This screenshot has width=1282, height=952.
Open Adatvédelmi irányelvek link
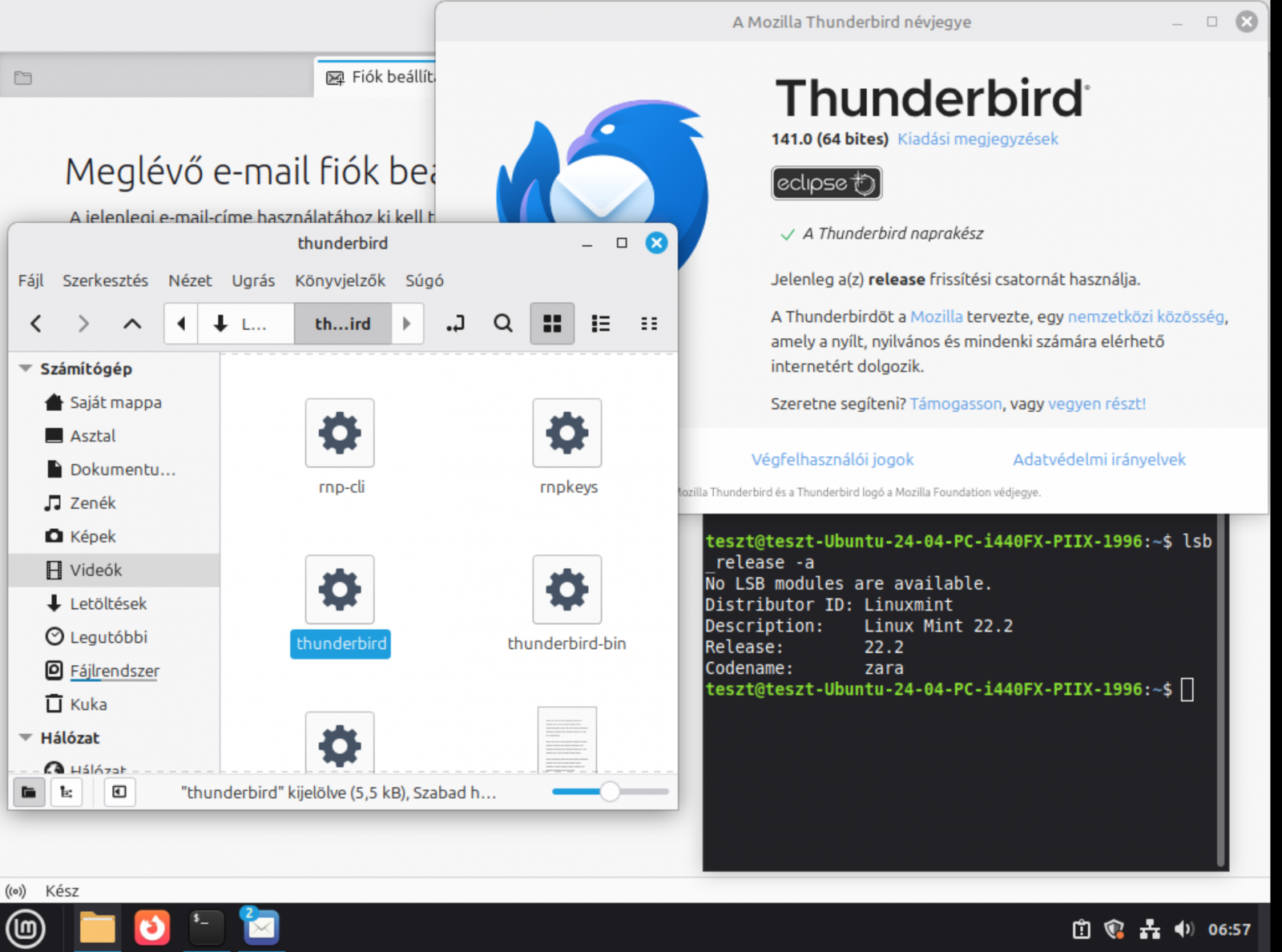[x=1099, y=459]
